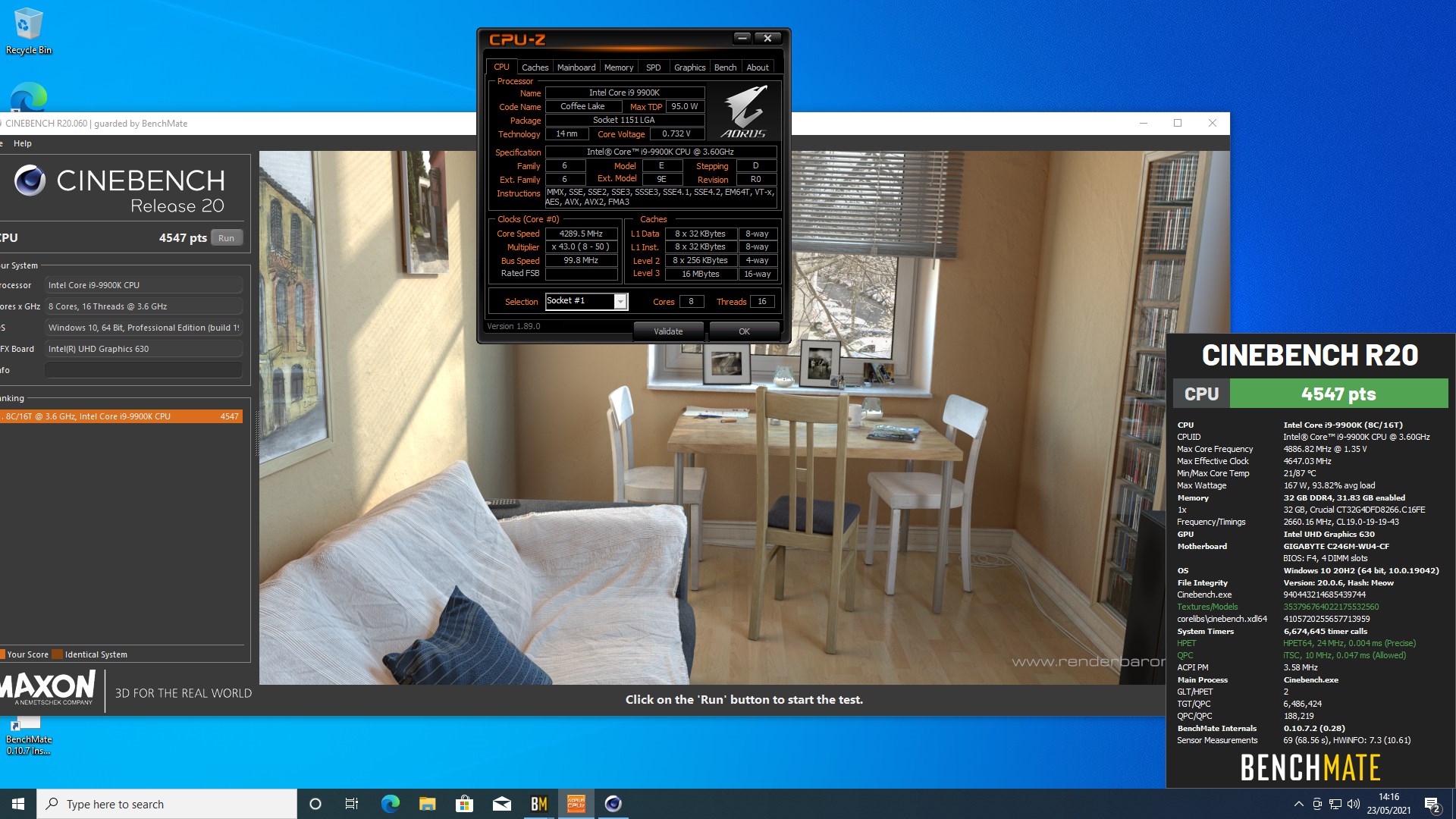1456x819 pixels.
Task: Click the Max Core Frequency 4886.82 MHz value
Action: tap(1325, 449)
